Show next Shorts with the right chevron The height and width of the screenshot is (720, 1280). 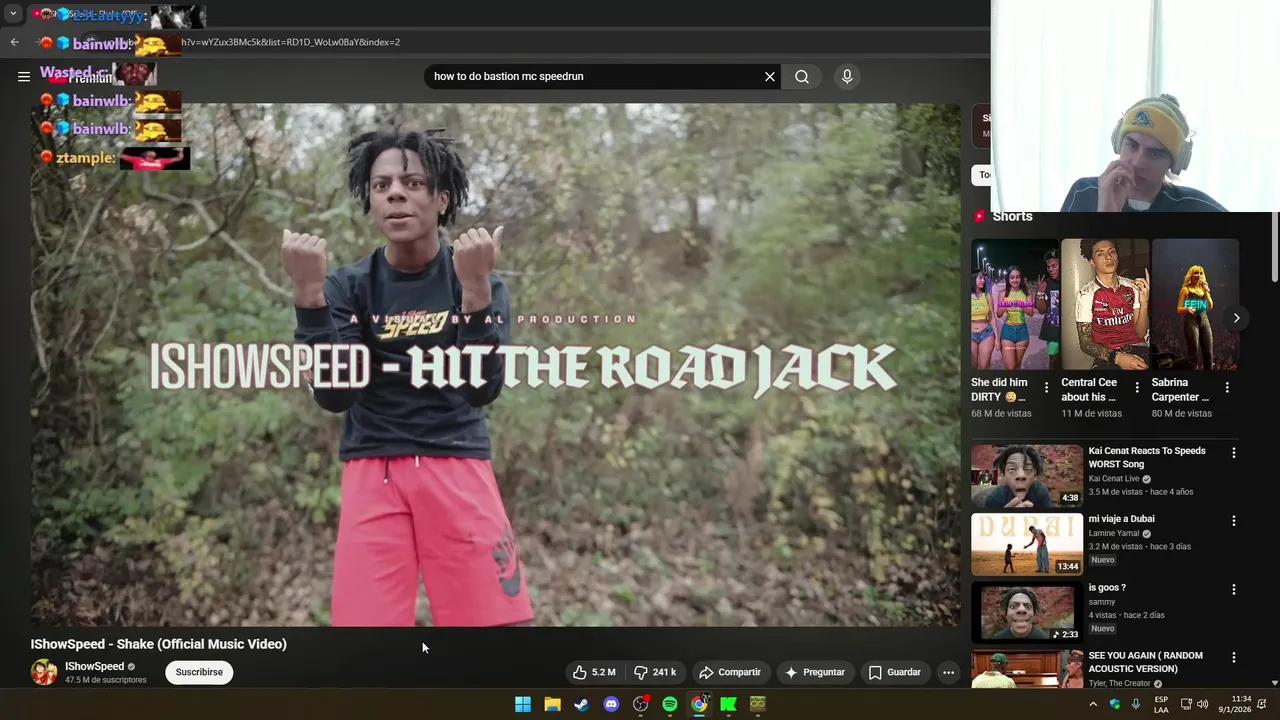tap(1236, 318)
